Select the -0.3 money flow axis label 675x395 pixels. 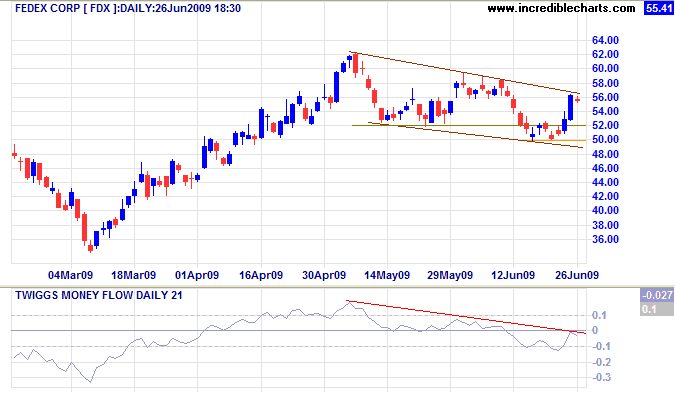tap(601, 378)
